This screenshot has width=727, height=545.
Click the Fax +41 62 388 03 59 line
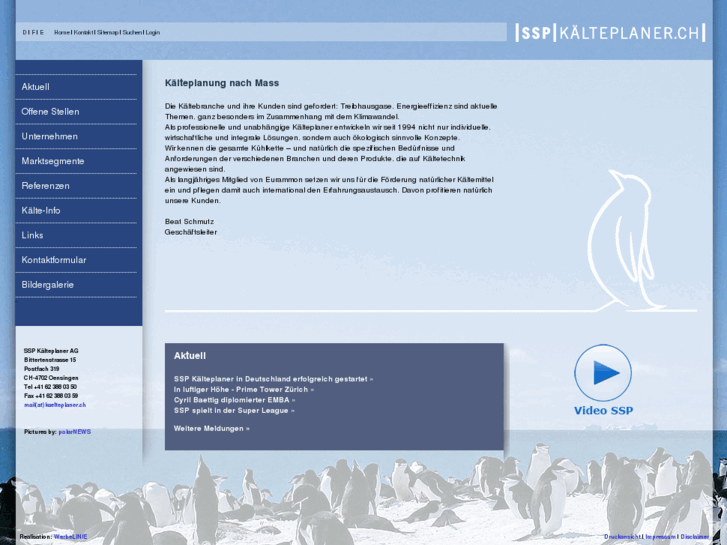(51, 396)
